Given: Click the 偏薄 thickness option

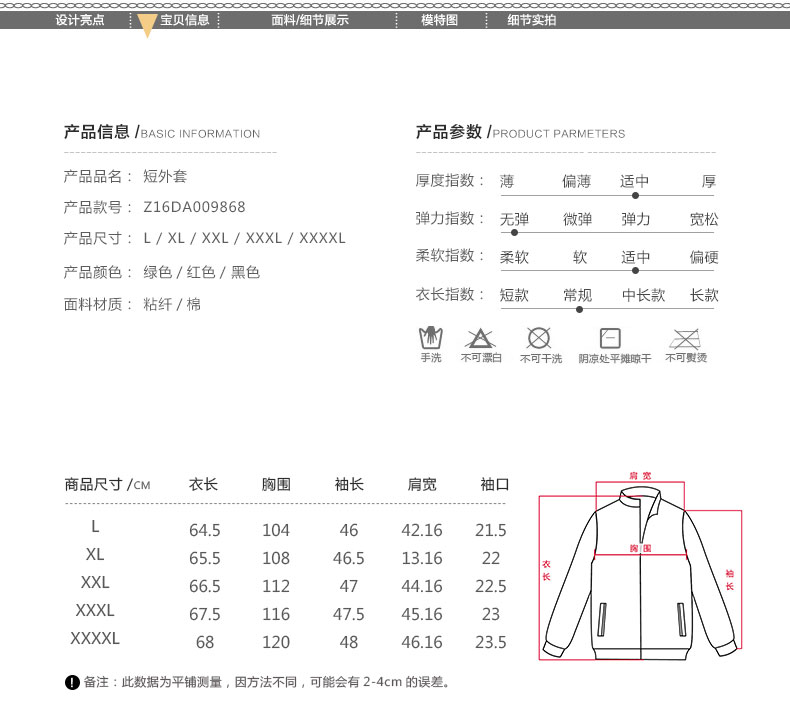Looking at the screenshot, I should coord(576,181).
